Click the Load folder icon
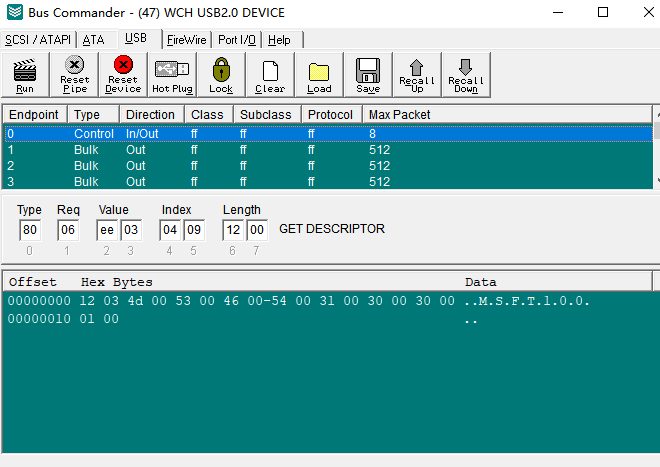The height and width of the screenshot is (467, 660). pos(319,72)
